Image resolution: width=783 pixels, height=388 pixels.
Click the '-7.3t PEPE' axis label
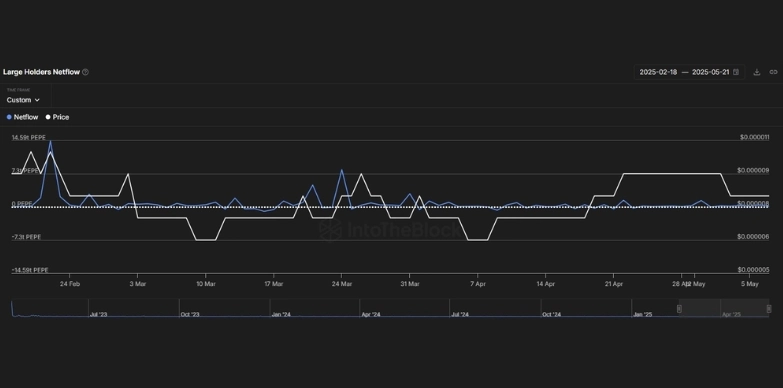pyautogui.click(x=26, y=237)
